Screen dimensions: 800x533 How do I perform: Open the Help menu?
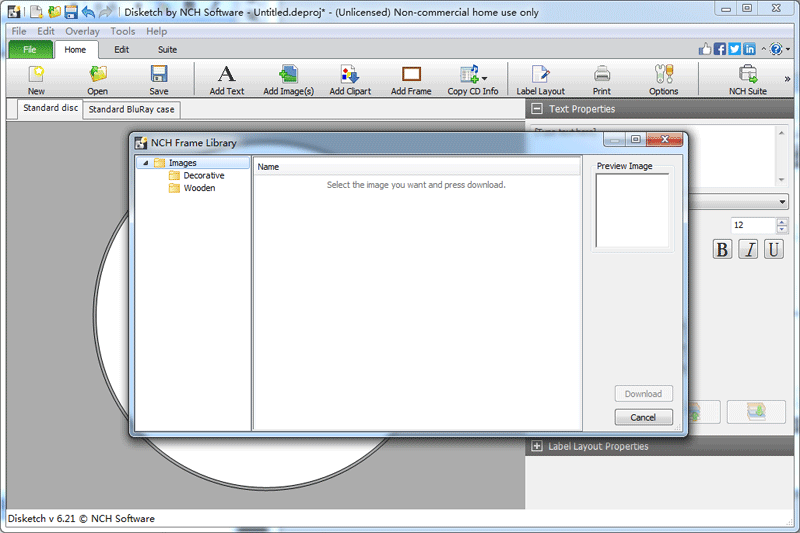pyautogui.click(x=157, y=31)
